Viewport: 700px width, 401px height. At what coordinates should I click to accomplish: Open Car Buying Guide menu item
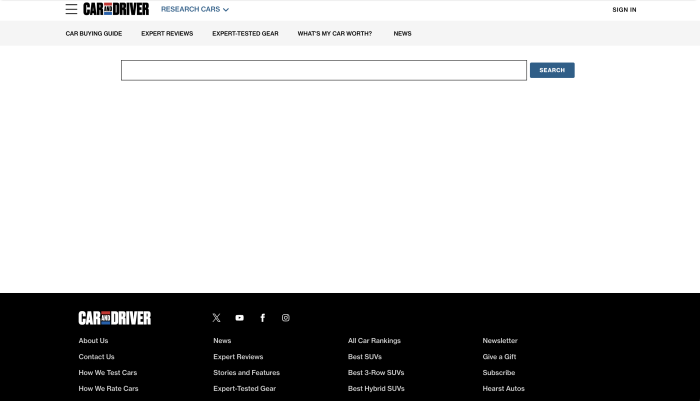[x=94, y=33]
